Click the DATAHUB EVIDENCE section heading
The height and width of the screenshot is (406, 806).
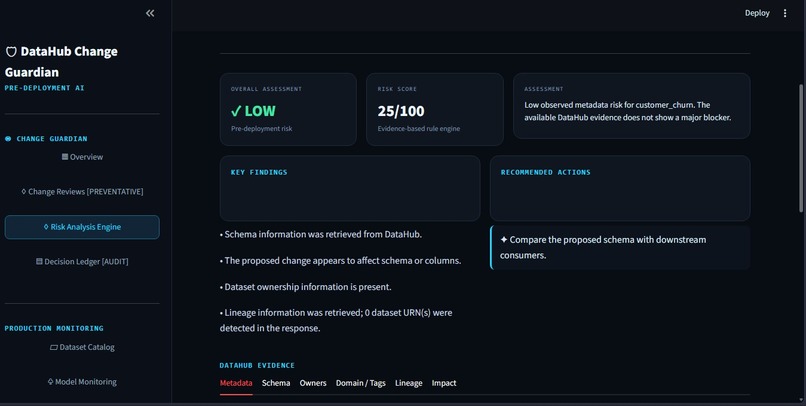[x=257, y=365]
